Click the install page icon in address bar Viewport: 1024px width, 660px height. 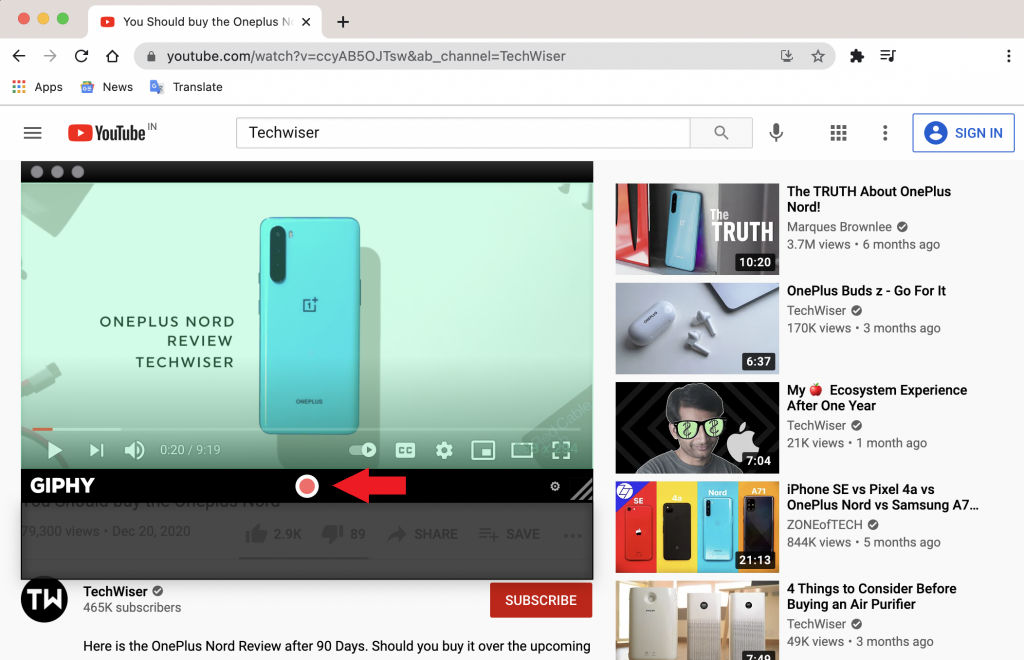787,56
